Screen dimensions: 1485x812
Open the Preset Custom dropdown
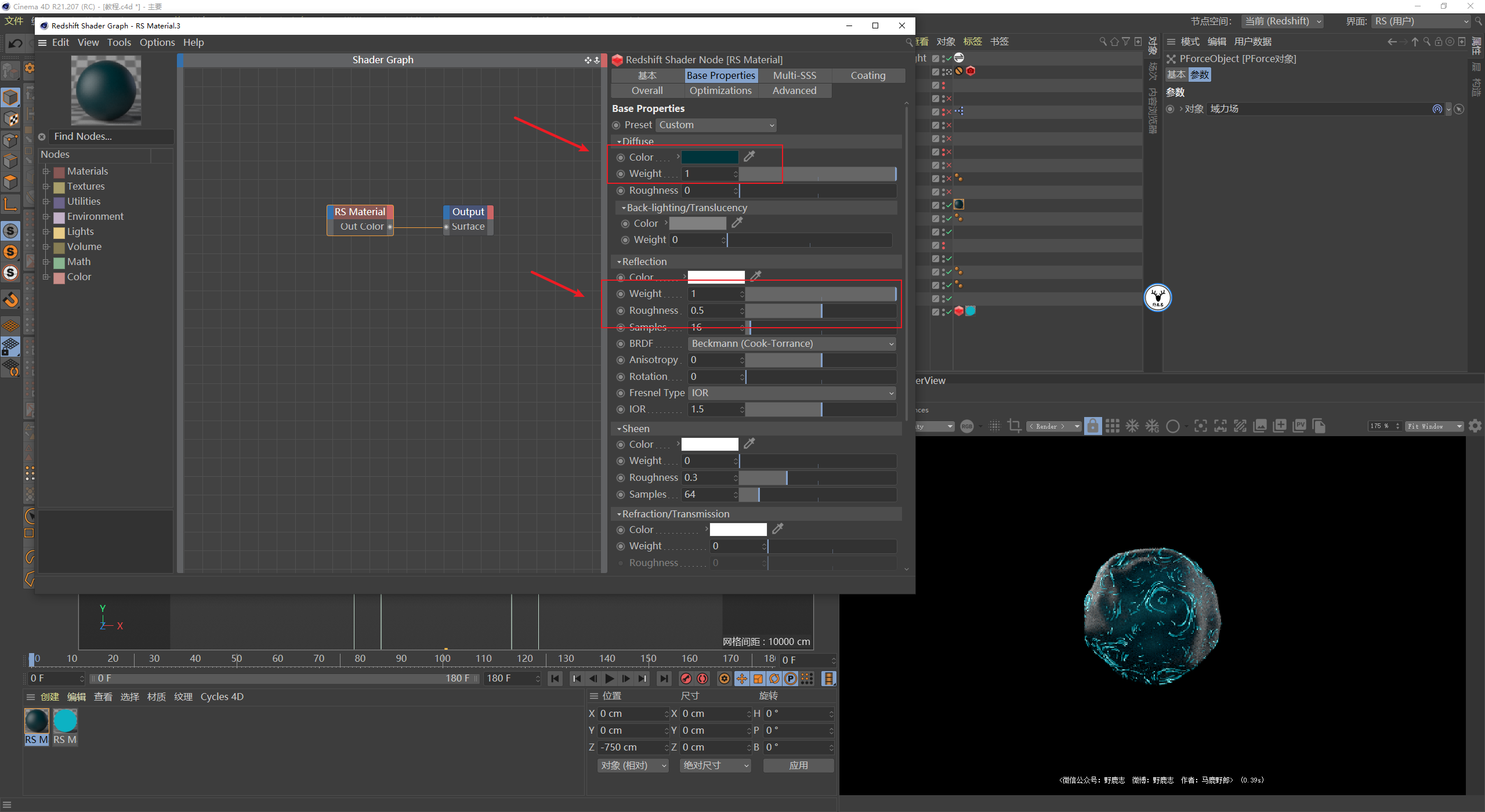pos(716,125)
